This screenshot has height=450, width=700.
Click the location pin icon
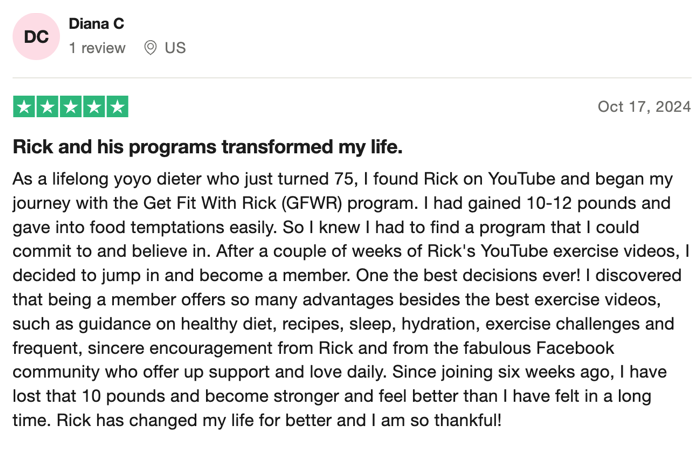coord(150,48)
